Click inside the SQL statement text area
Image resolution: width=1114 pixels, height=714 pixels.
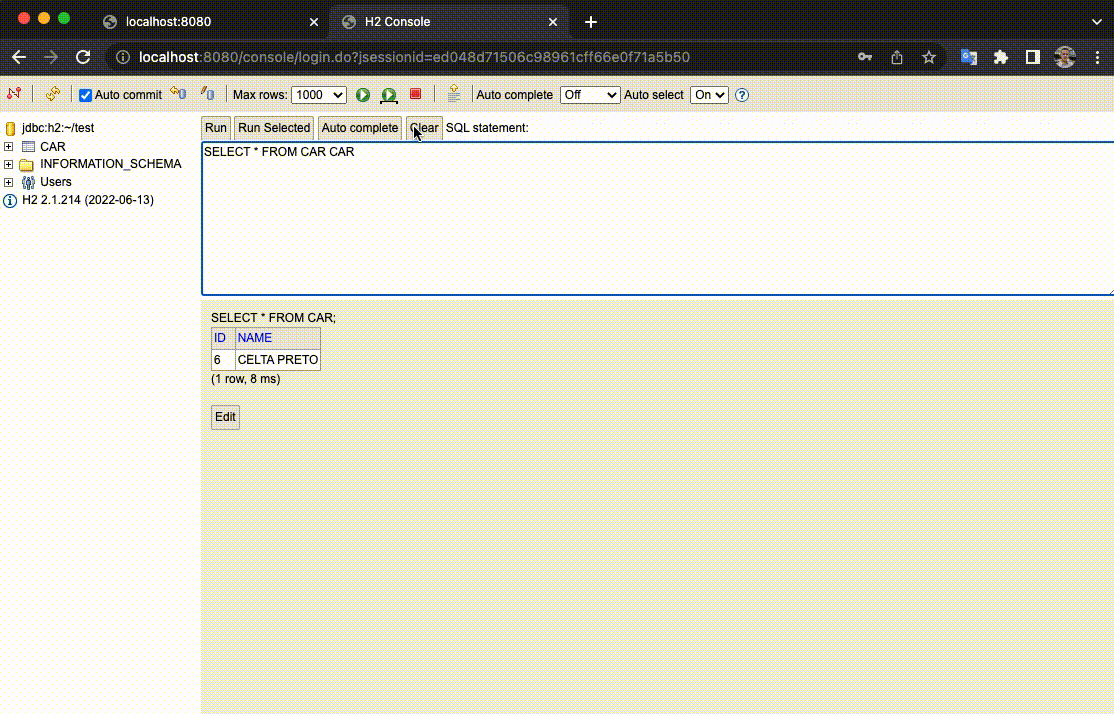coord(658,218)
